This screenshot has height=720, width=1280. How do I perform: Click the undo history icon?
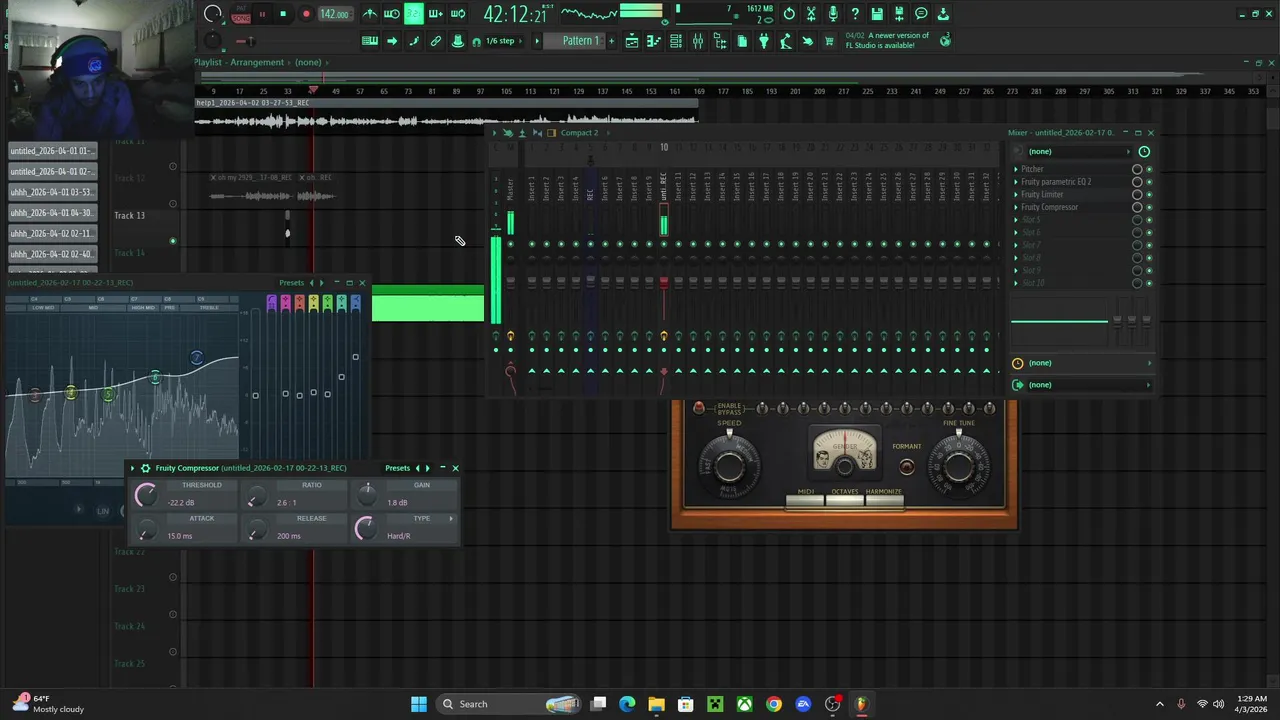(x=789, y=14)
